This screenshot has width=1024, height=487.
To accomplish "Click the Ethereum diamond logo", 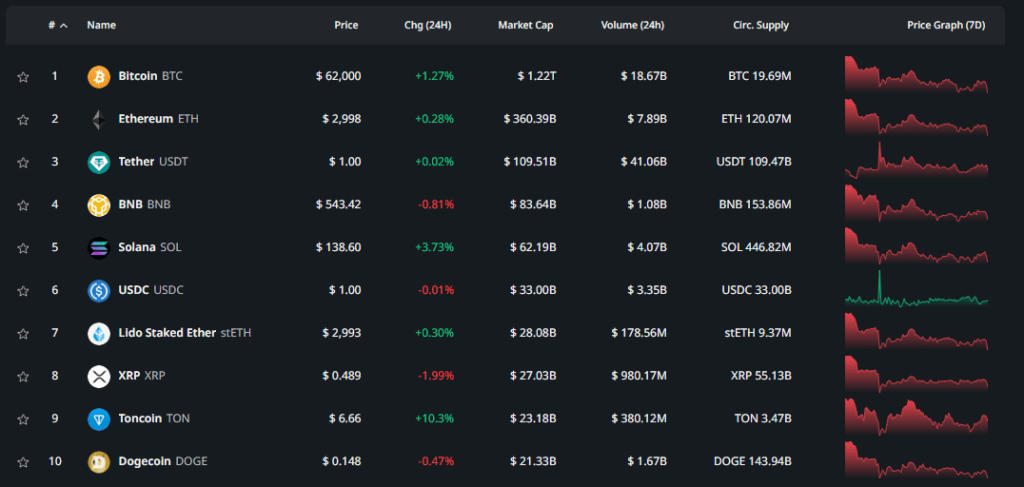I will 98,119.
